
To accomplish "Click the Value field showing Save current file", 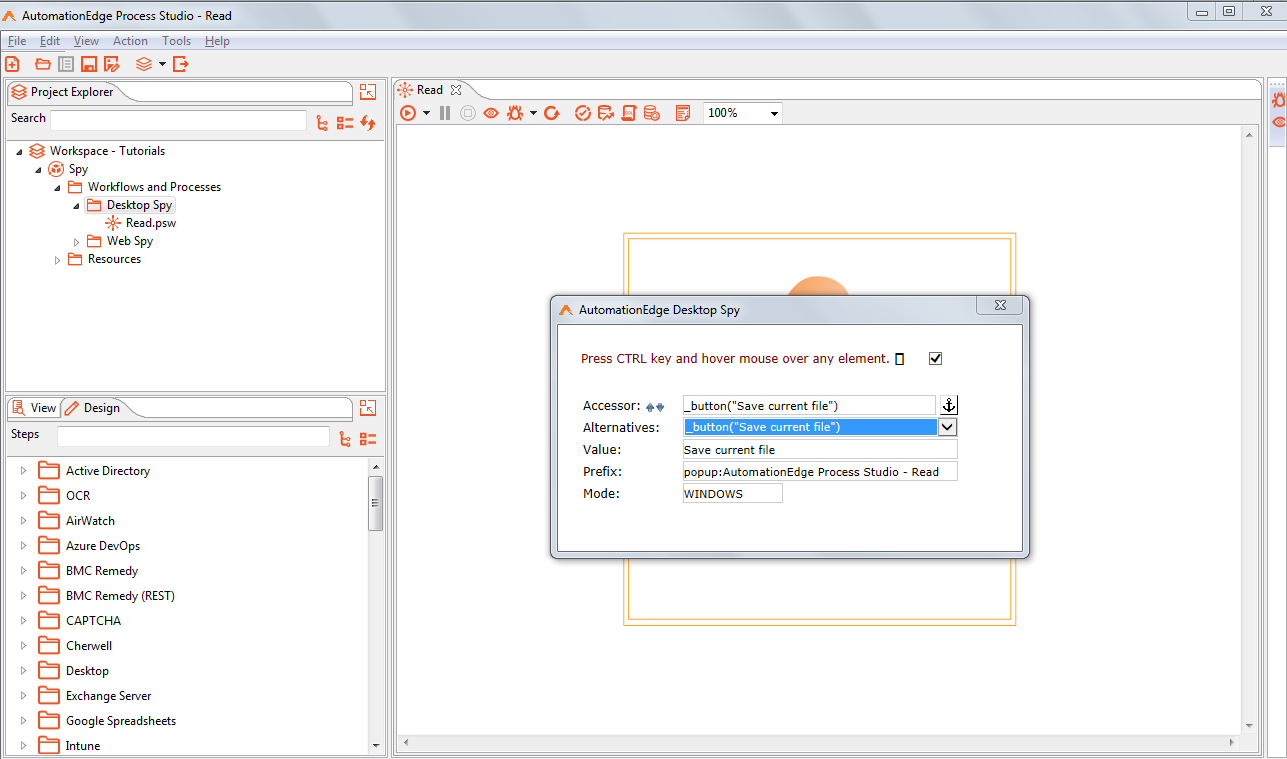I will [820, 450].
